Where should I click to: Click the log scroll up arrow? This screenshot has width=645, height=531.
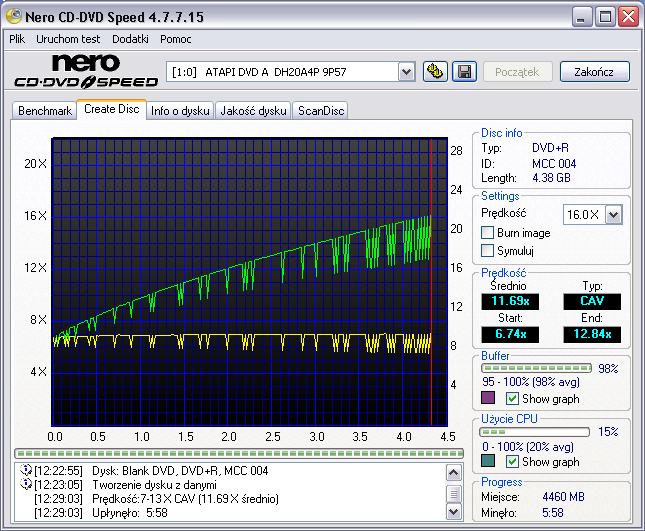pos(453,473)
